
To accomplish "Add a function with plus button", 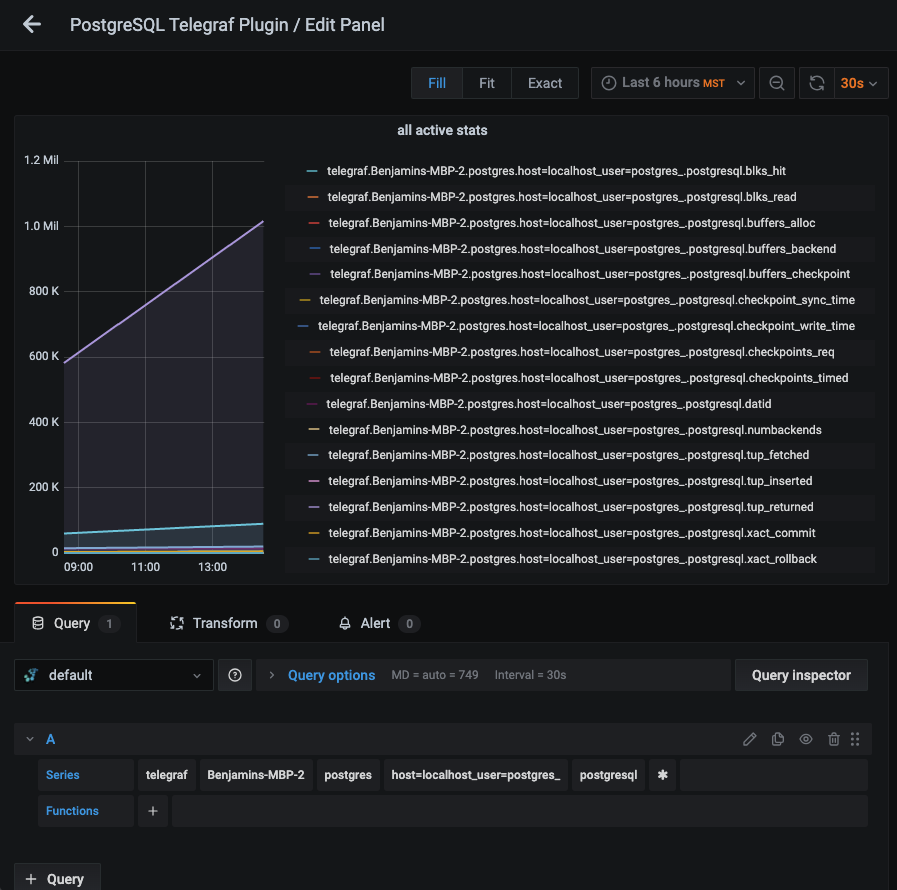I will (x=153, y=811).
